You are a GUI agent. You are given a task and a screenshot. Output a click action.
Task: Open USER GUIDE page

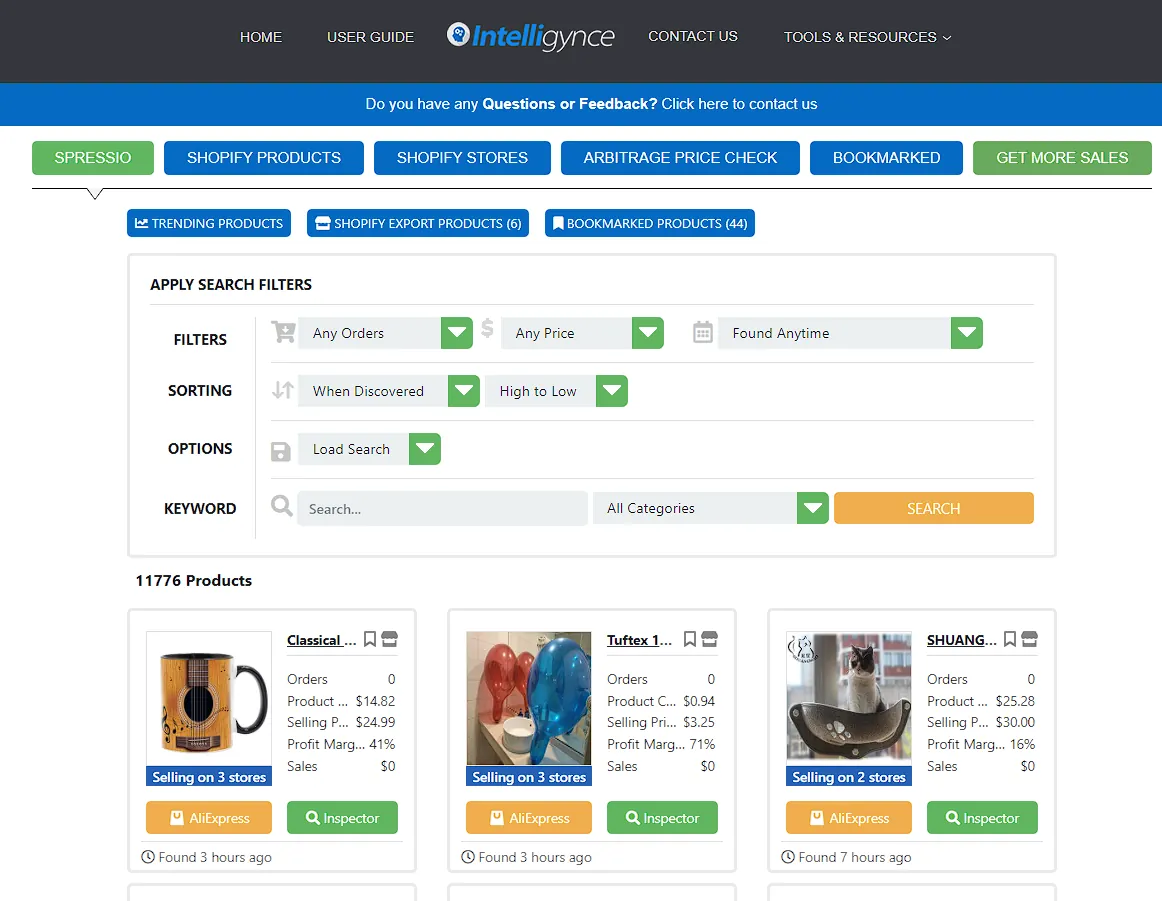click(371, 37)
